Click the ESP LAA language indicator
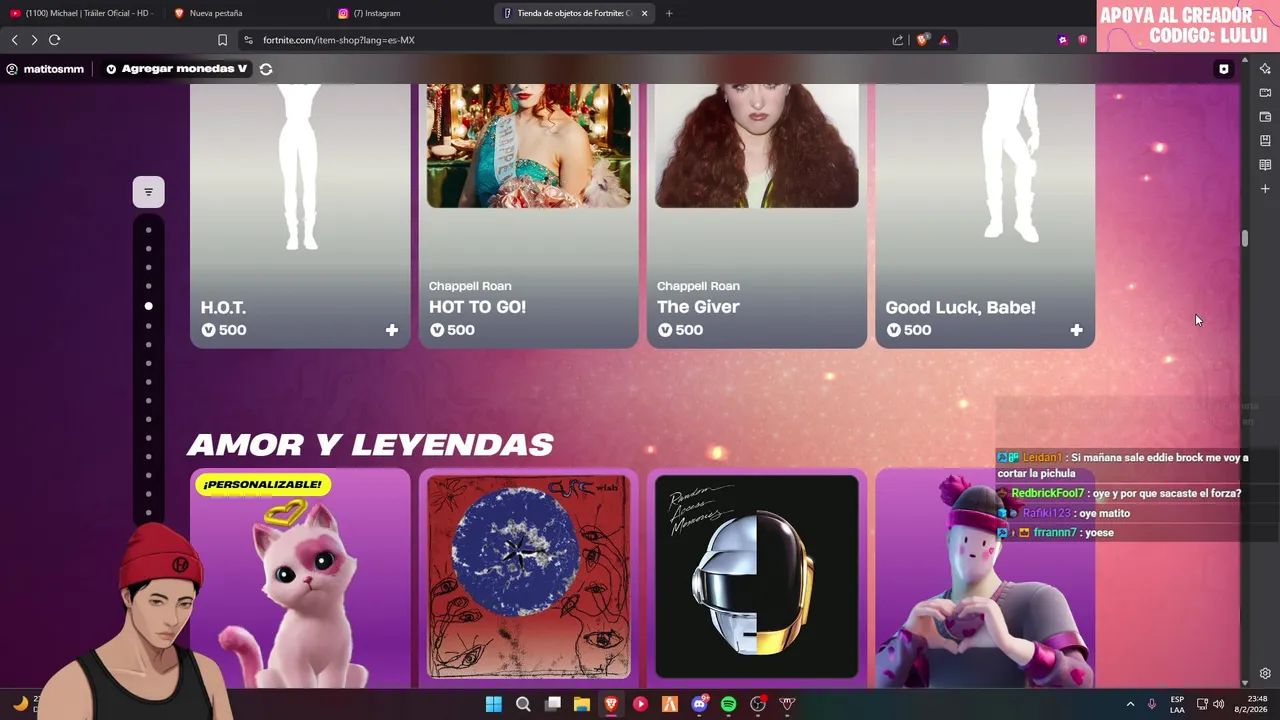1280x720 pixels. [1177, 704]
